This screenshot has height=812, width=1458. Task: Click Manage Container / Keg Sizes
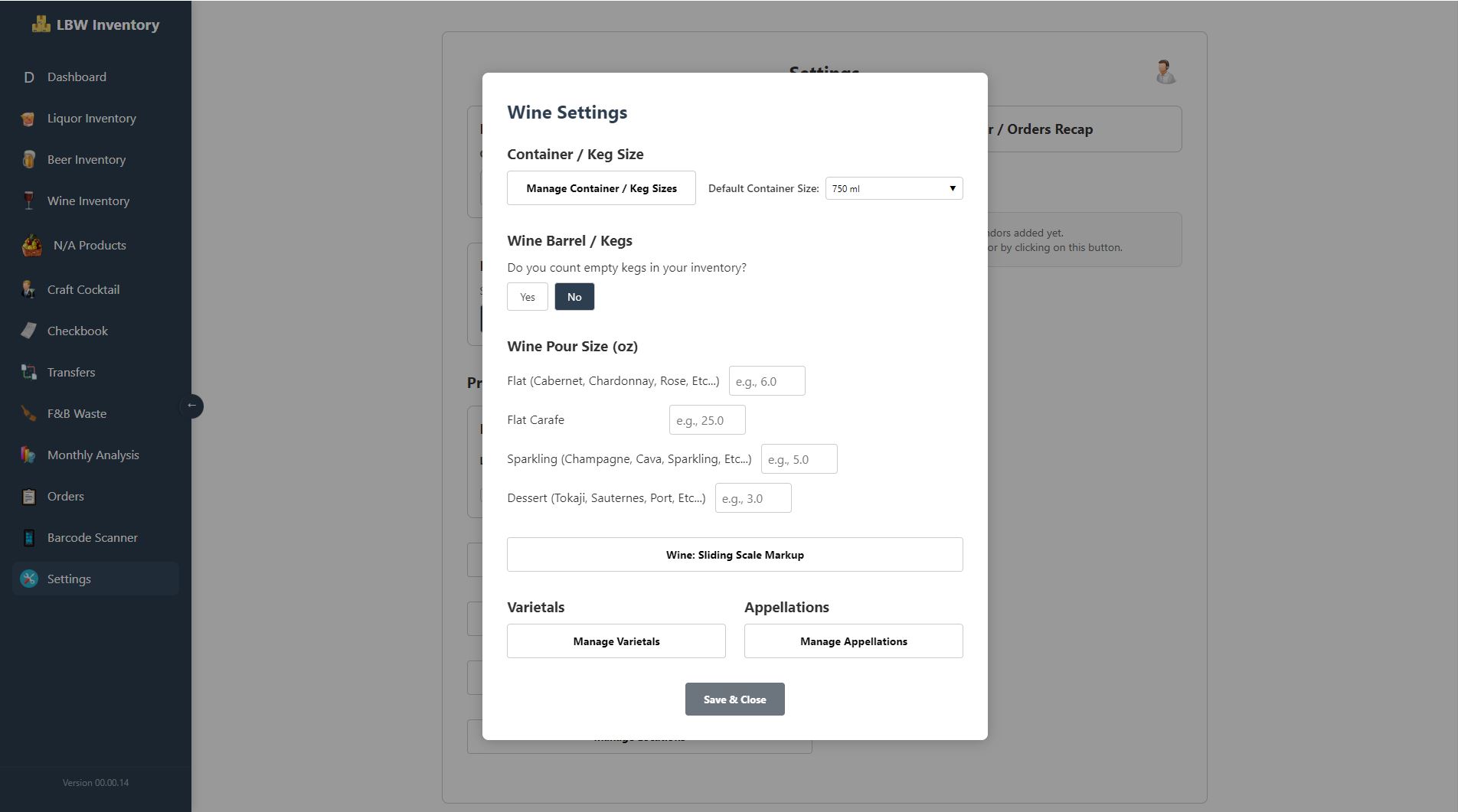601,188
